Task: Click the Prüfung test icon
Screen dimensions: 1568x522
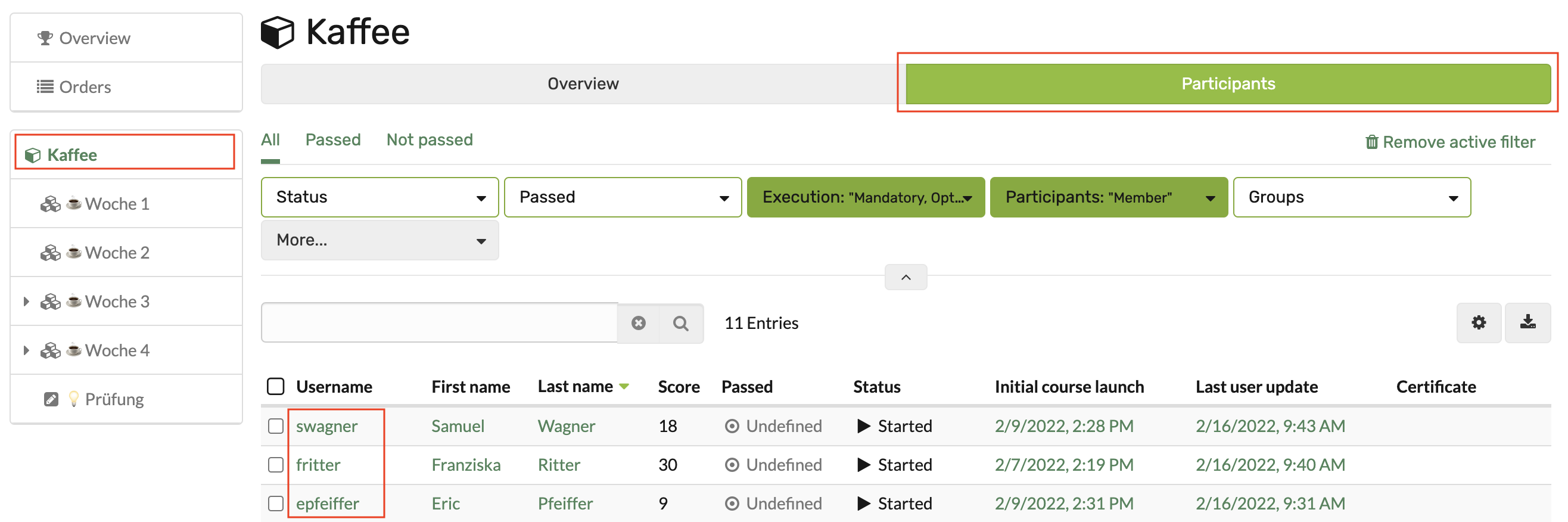Action: pyautogui.click(x=51, y=400)
